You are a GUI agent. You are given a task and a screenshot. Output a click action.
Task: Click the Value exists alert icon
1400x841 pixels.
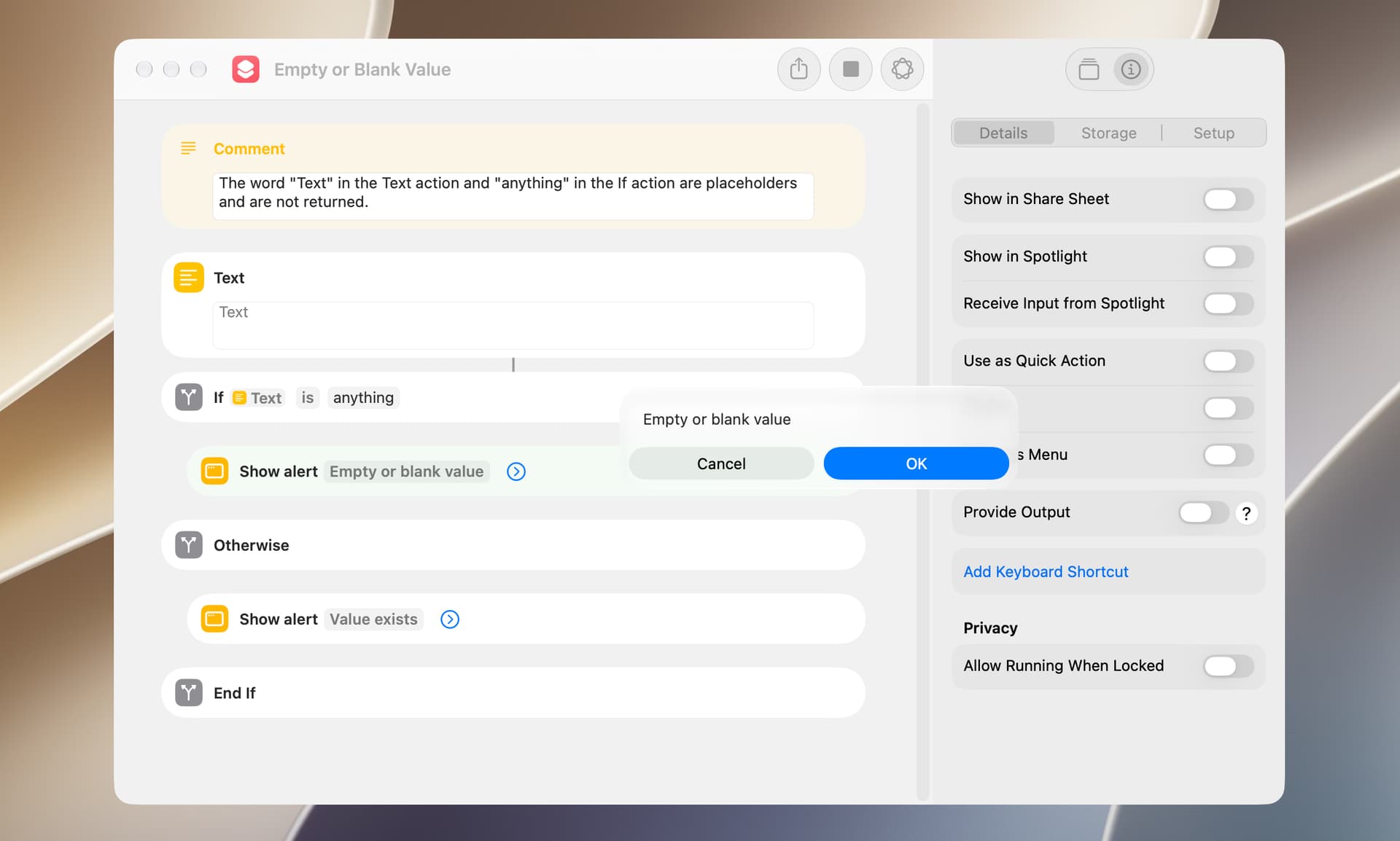click(215, 619)
